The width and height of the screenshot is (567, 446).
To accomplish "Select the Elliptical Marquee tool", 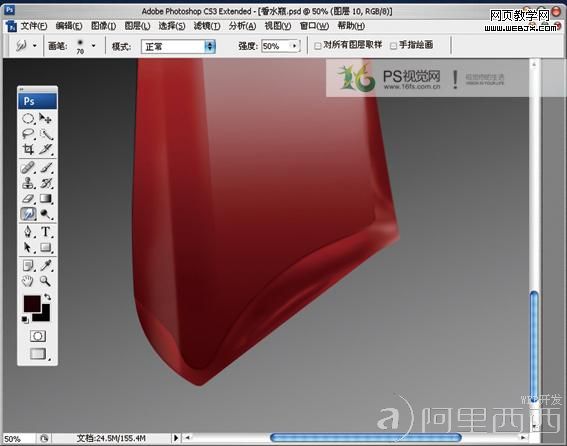I will pyautogui.click(x=28, y=119).
